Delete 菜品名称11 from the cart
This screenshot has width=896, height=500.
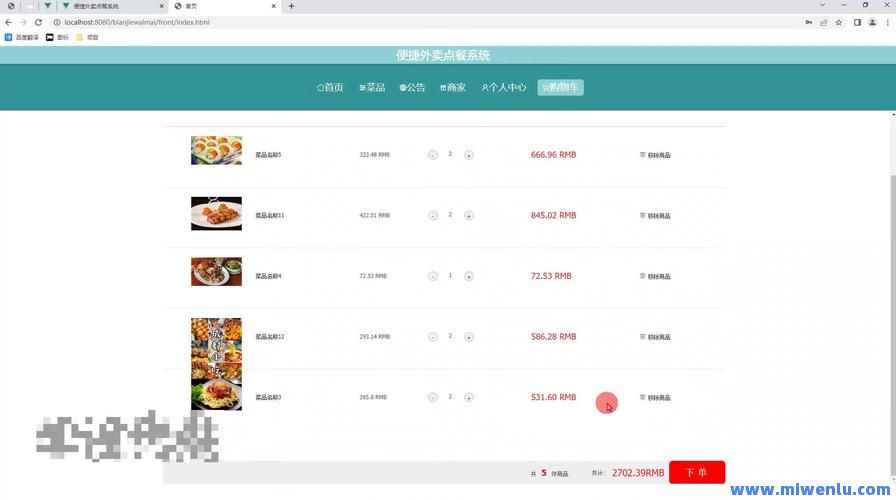643,216
